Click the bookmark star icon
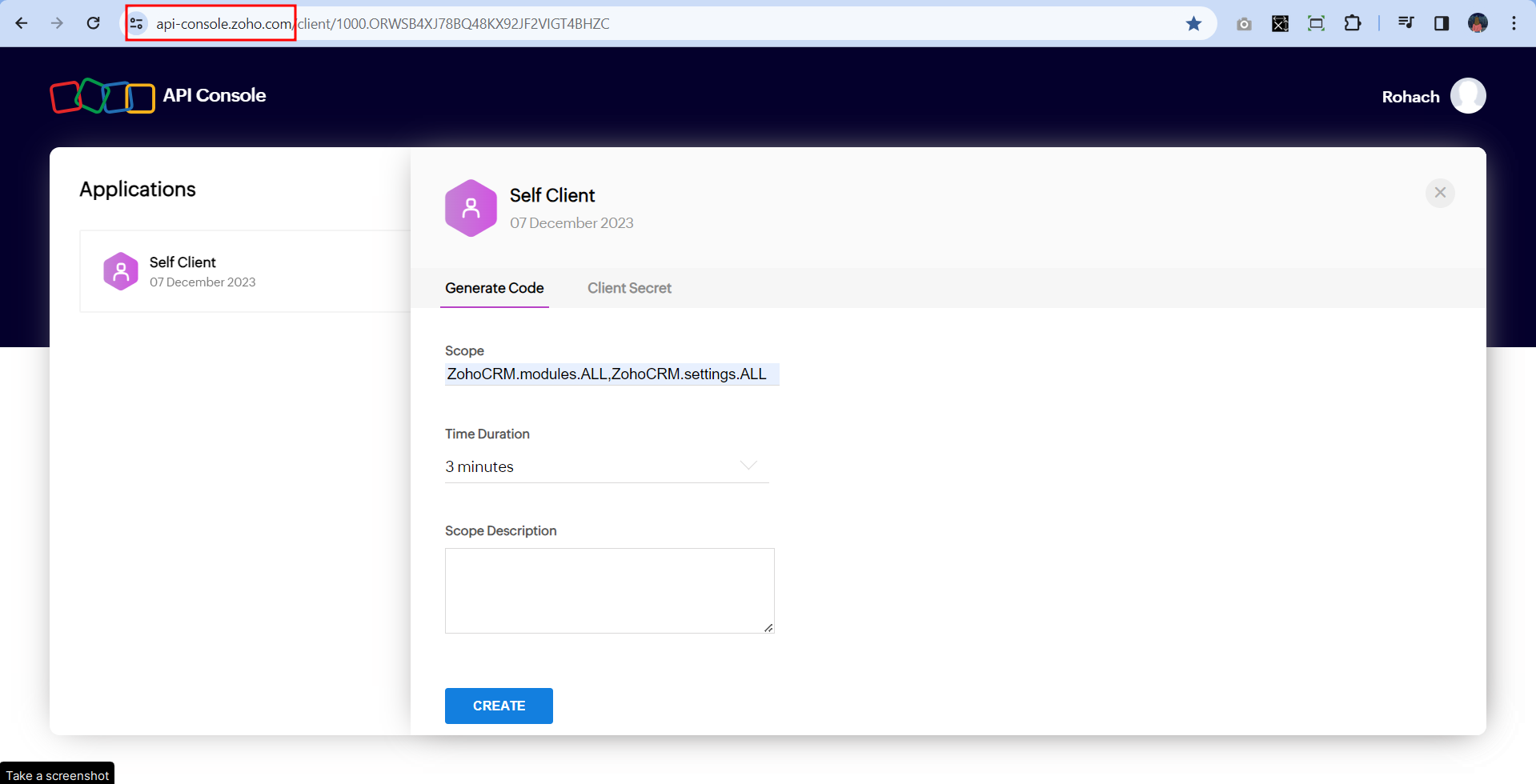Image resolution: width=1536 pixels, height=784 pixels. coord(1193,24)
